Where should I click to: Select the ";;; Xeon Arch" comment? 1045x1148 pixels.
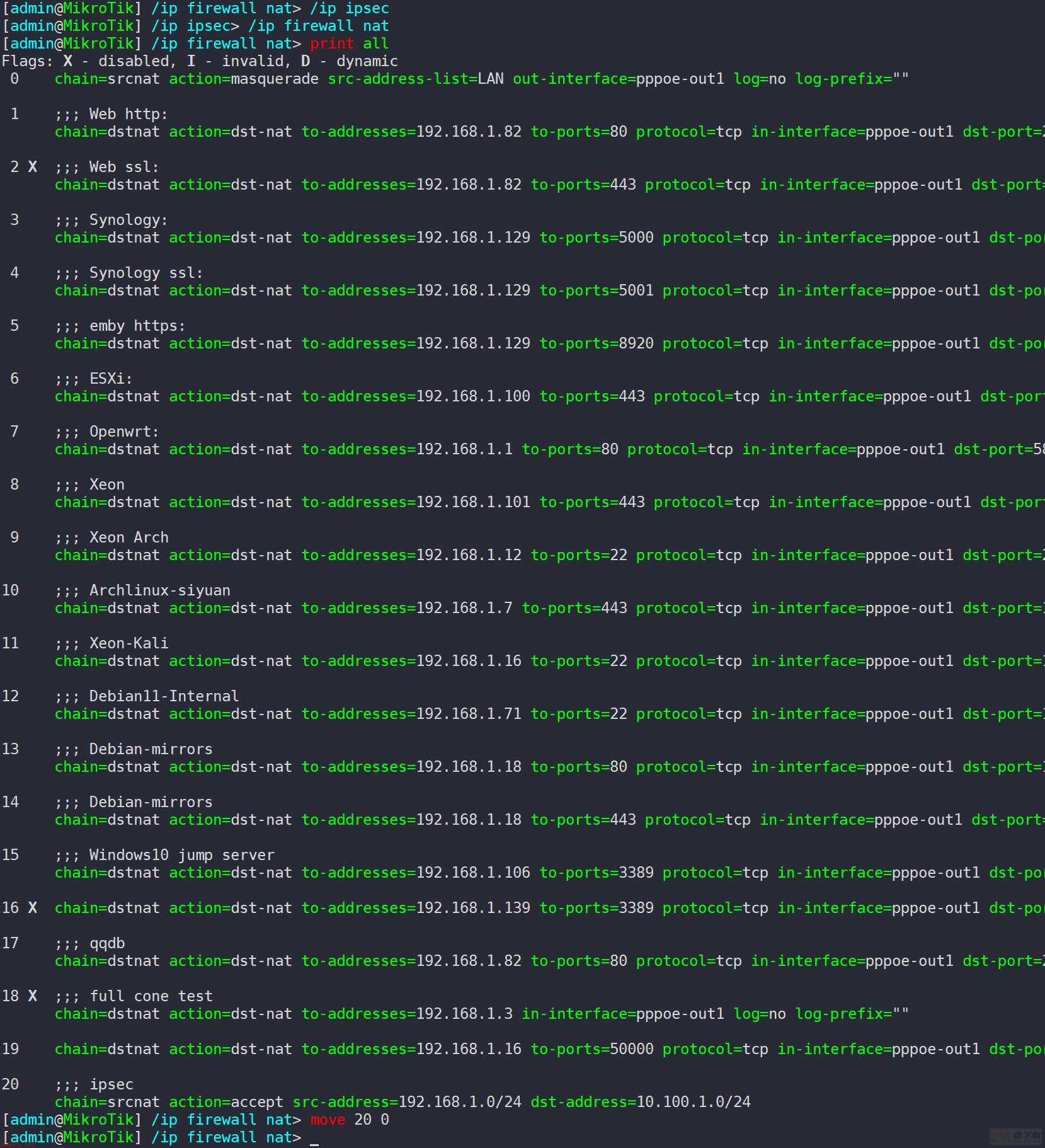coord(111,537)
